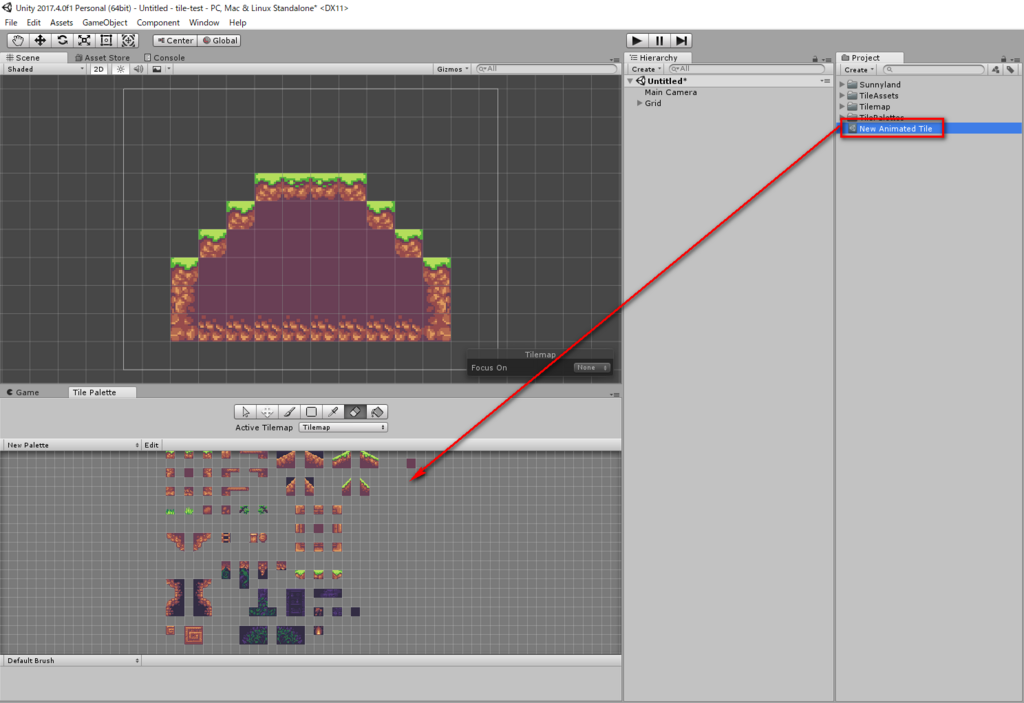
Task: Expand the Sunnyland folder
Action: coord(842,84)
